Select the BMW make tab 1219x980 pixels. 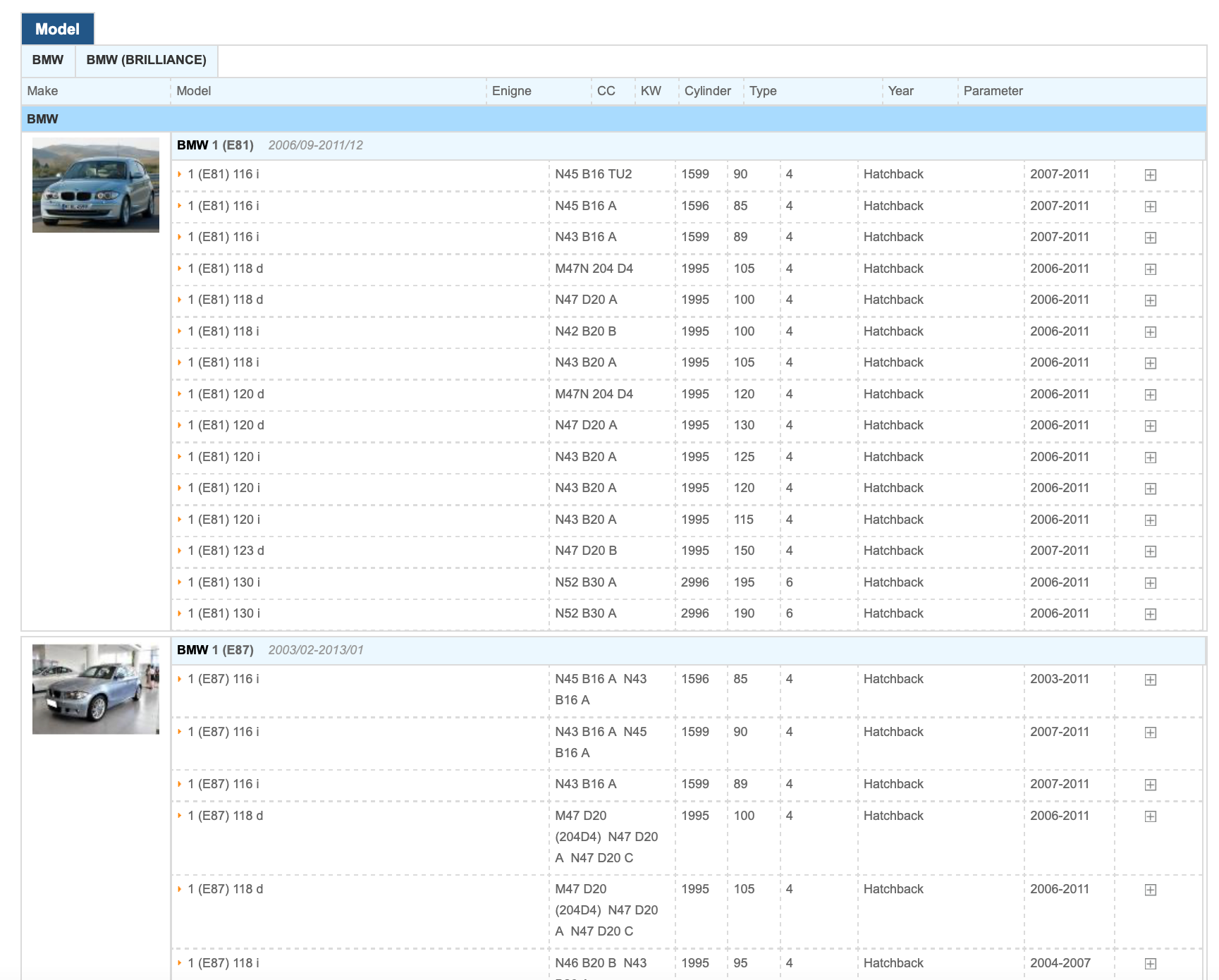(x=48, y=60)
